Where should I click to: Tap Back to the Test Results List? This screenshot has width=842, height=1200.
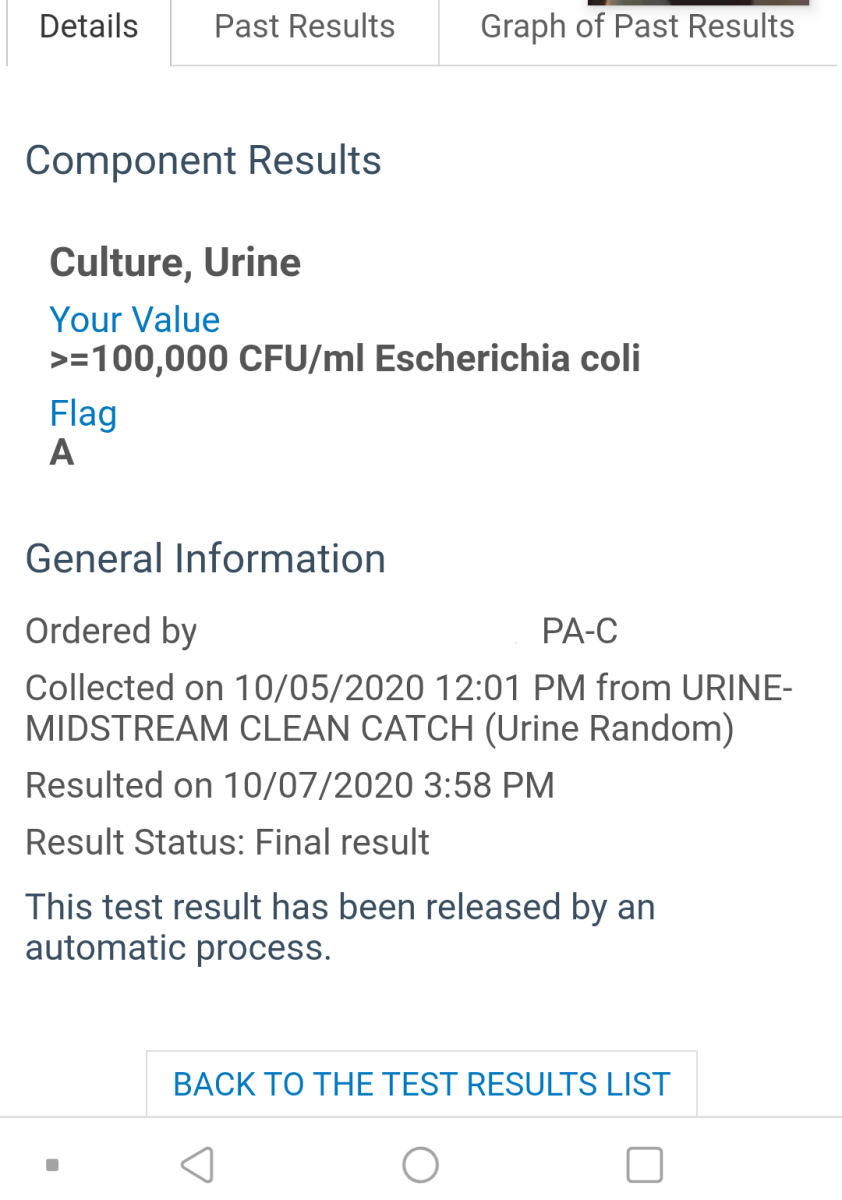tap(421, 1084)
